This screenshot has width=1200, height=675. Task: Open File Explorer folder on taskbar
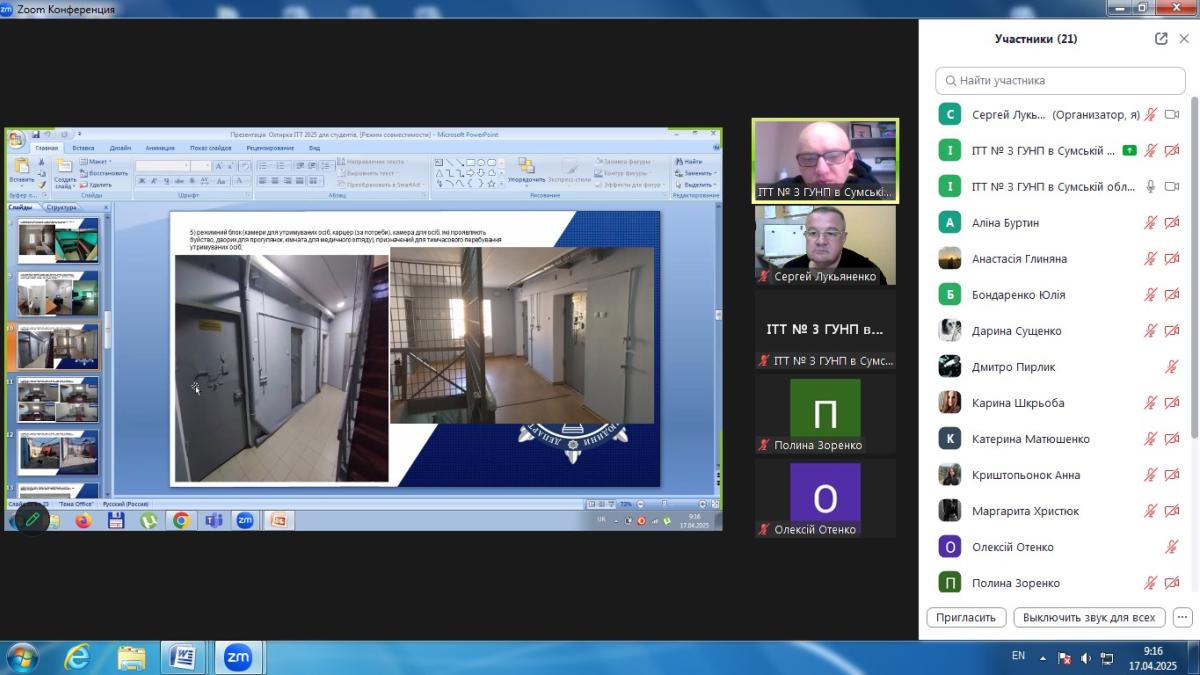pyautogui.click(x=131, y=657)
